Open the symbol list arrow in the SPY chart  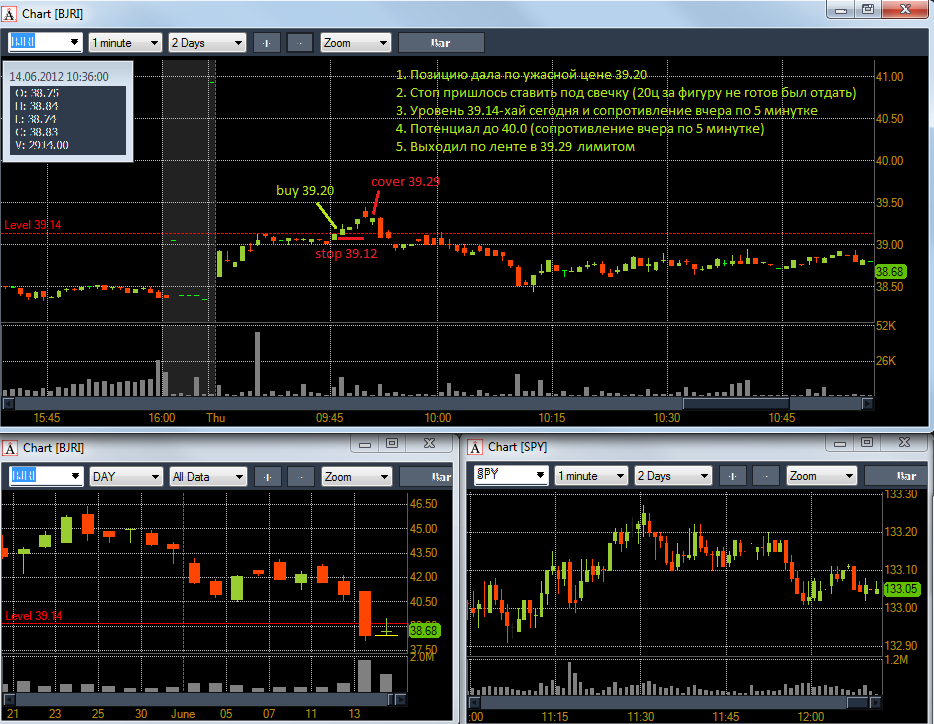540,475
